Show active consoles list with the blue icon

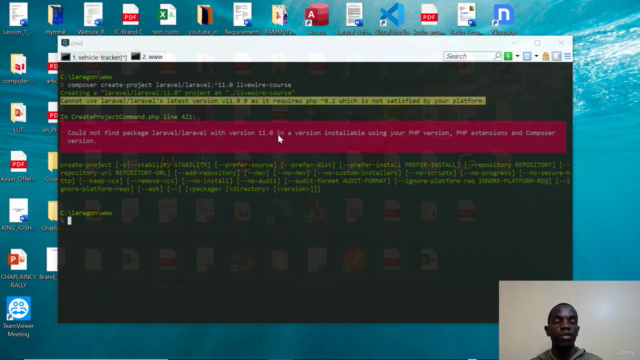coord(527,56)
